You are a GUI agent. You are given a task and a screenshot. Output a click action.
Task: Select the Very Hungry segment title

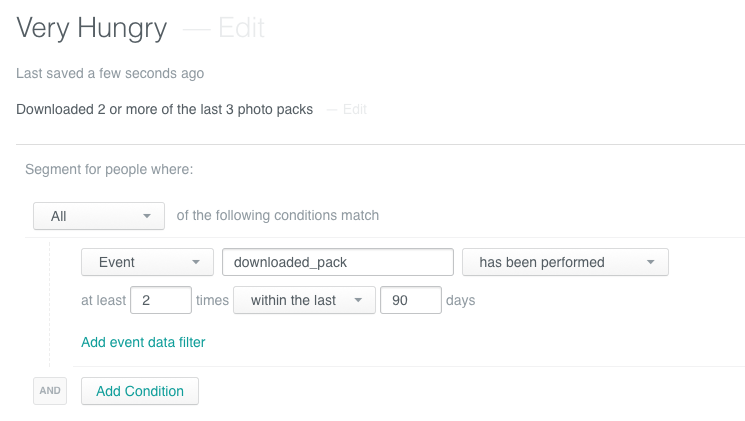point(92,28)
